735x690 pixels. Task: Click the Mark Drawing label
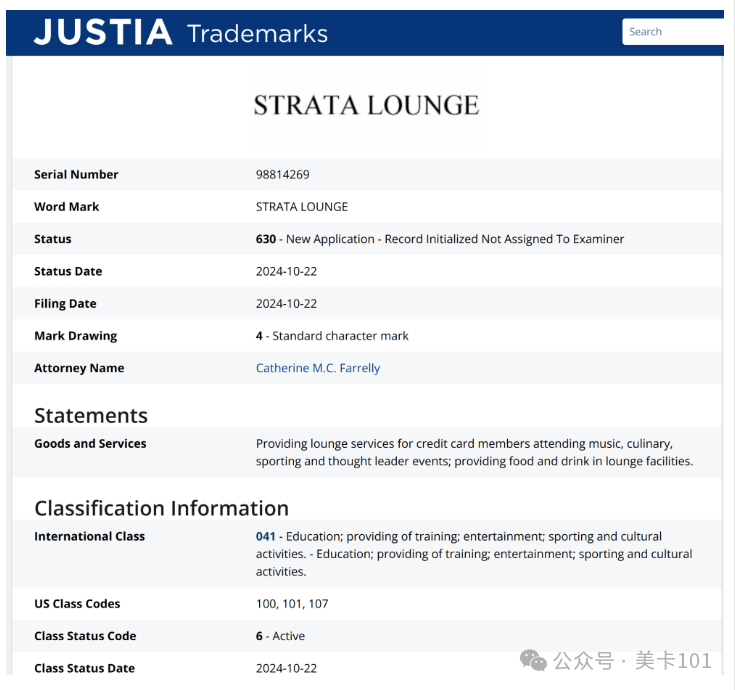pyautogui.click(x=76, y=336)
